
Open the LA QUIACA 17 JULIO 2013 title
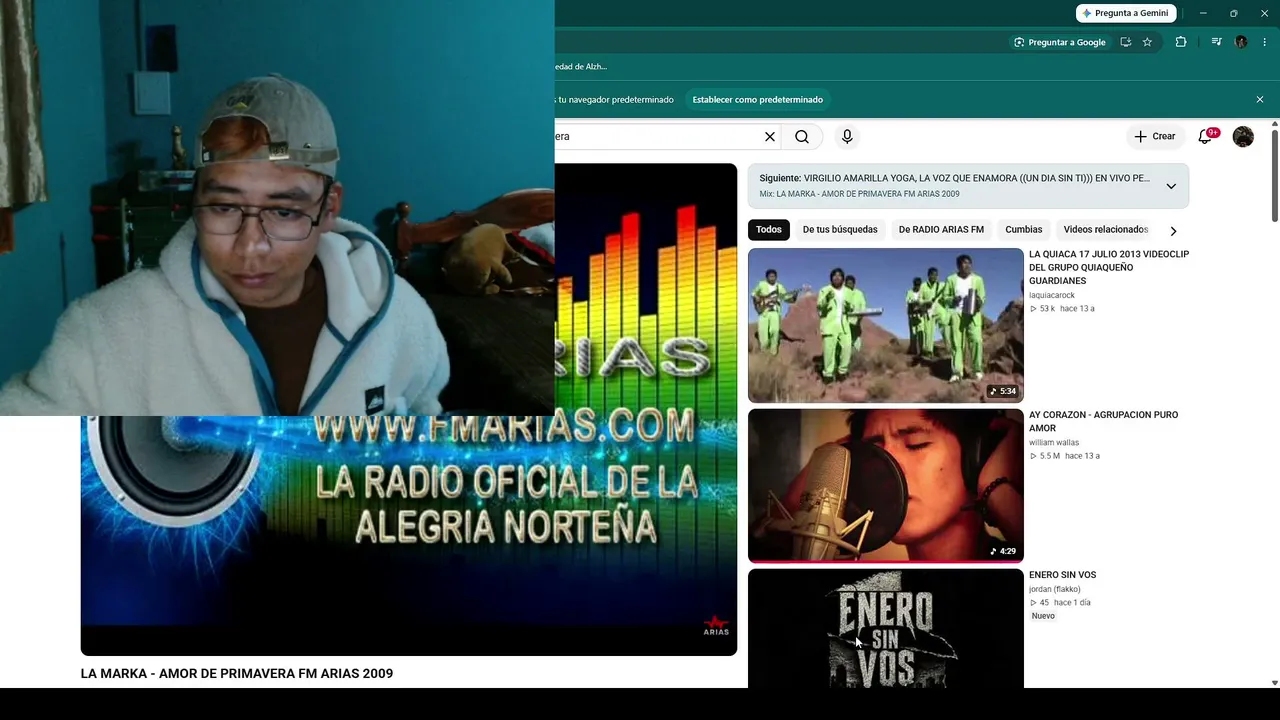(1109, 268)
